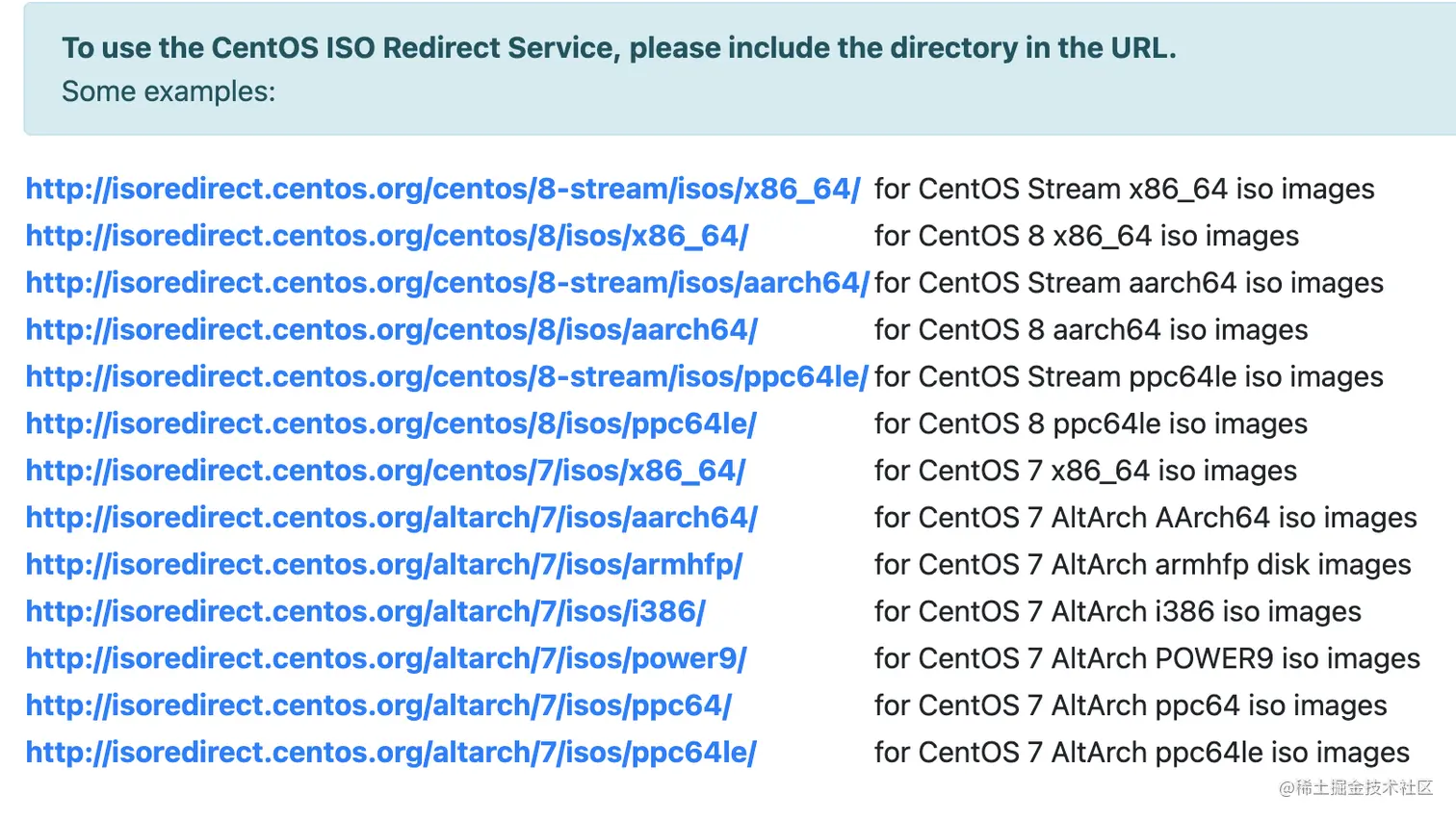Viewport: 1456px width, 820px height.
Task: Open the altarch/7/isos/aarch64 link
Action: pos(391,519)
